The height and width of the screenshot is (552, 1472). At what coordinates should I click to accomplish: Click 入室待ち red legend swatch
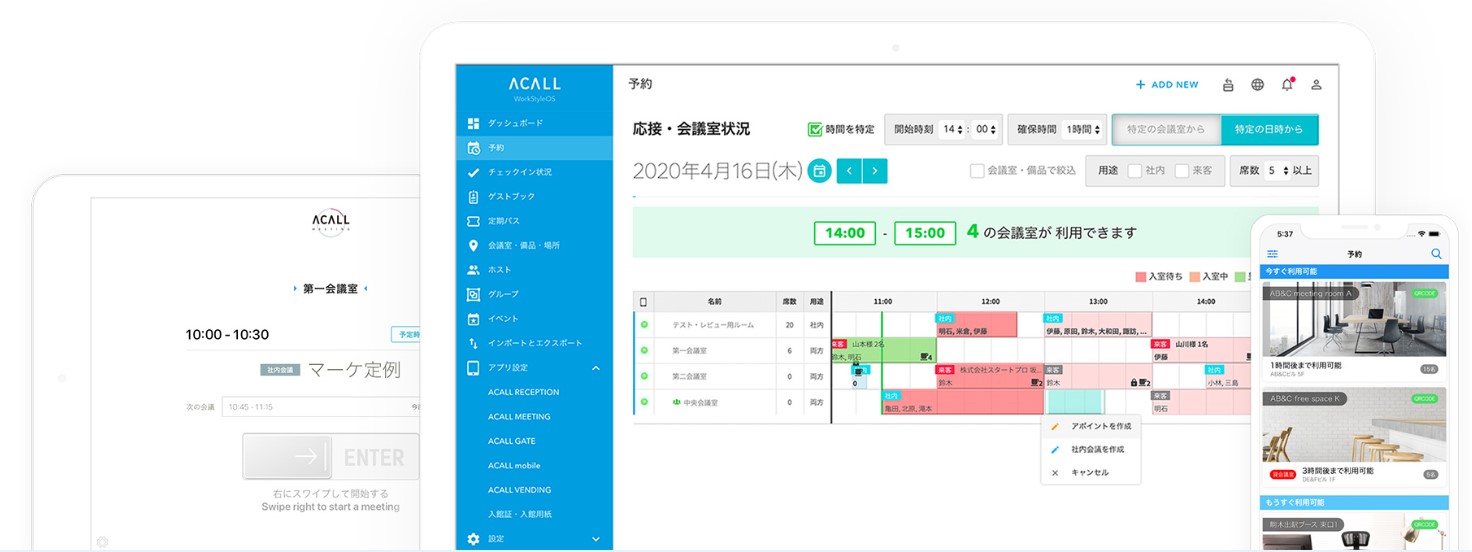point(1140,276)
